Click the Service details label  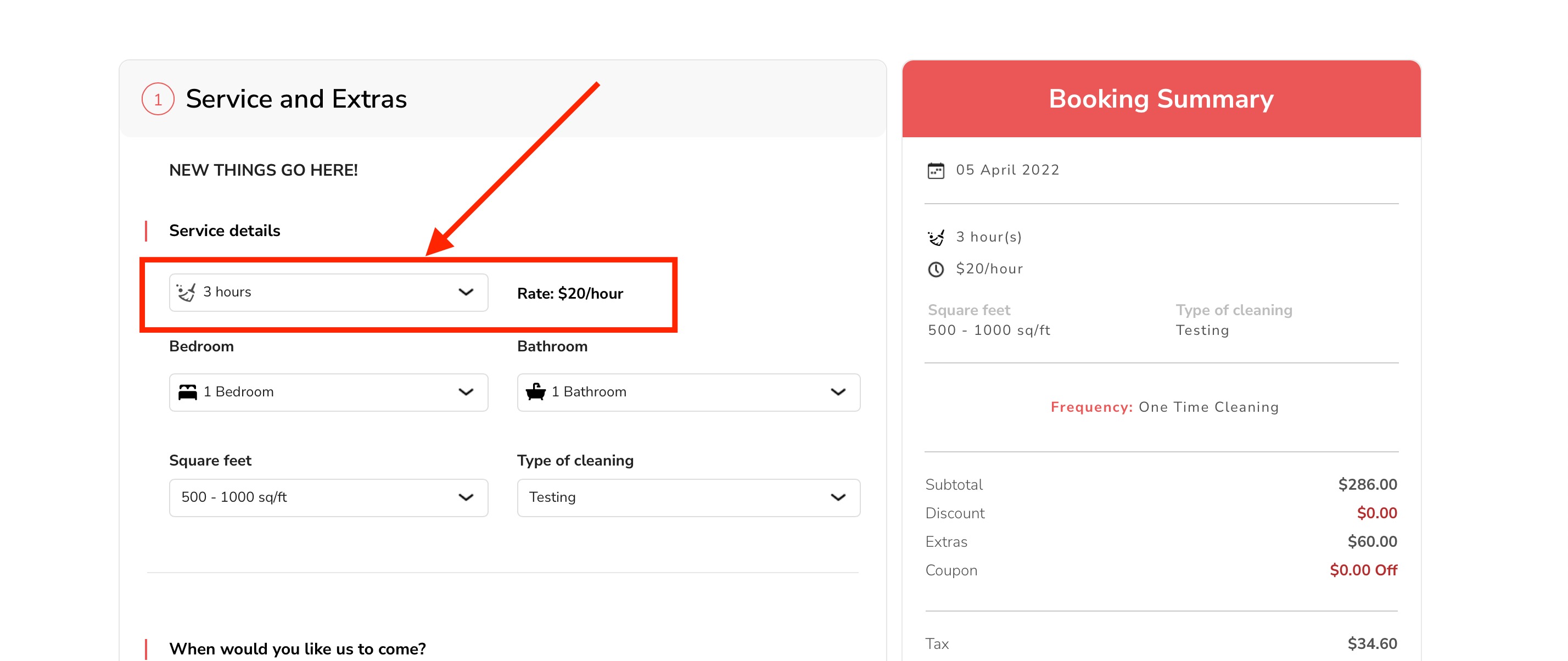(x=225, y=231)
